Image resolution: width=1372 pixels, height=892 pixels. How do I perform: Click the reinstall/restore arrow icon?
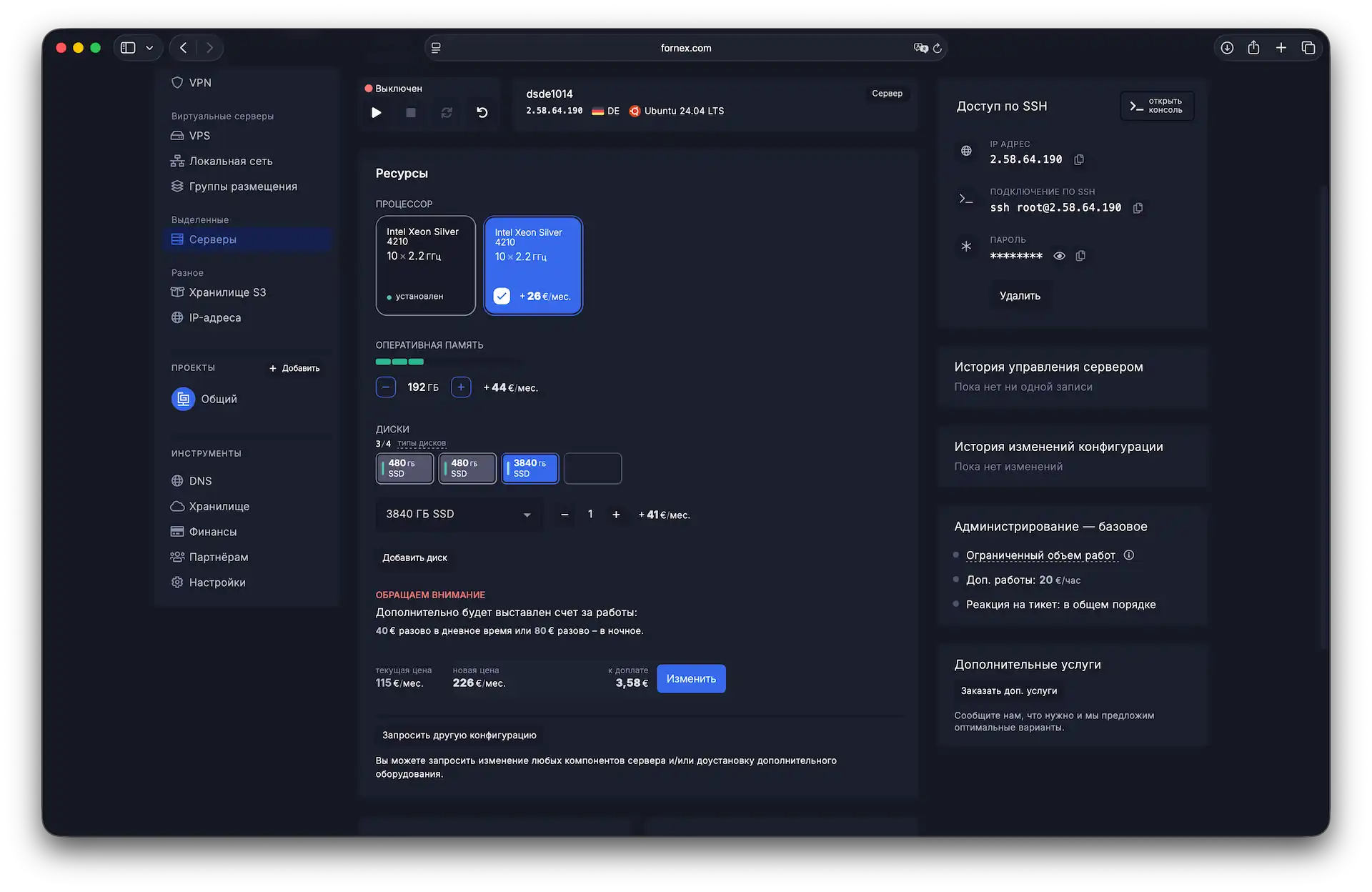point(482,112)
